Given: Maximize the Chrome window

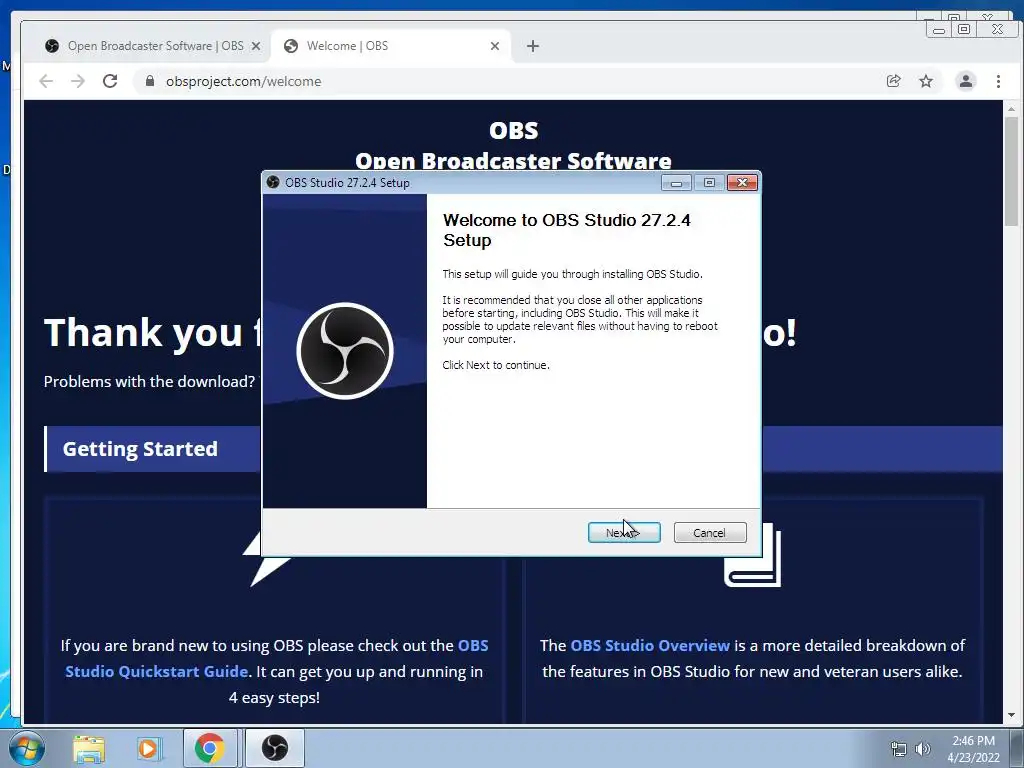Looking at the screenshot, I should click(x=964, y=29).
